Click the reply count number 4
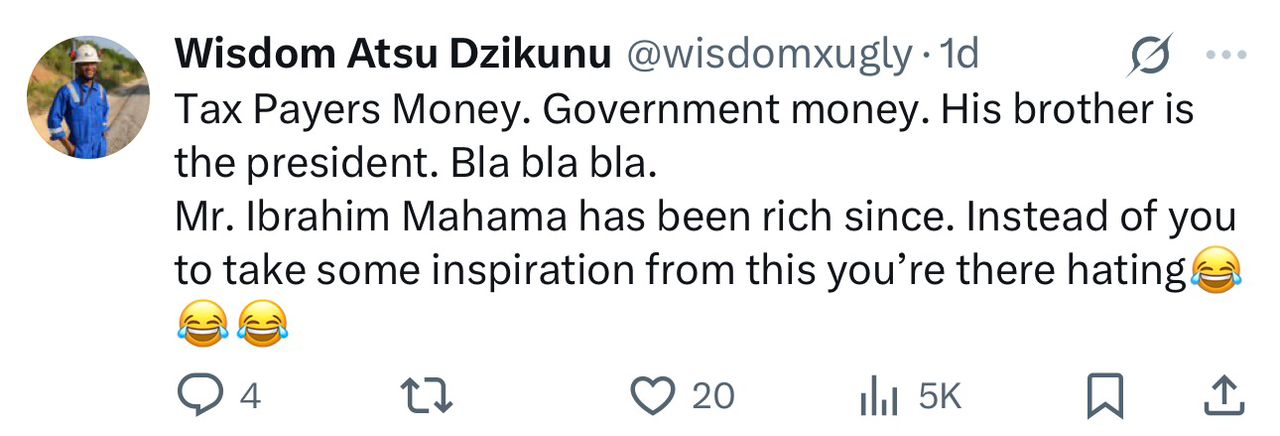 coord(250,397)
